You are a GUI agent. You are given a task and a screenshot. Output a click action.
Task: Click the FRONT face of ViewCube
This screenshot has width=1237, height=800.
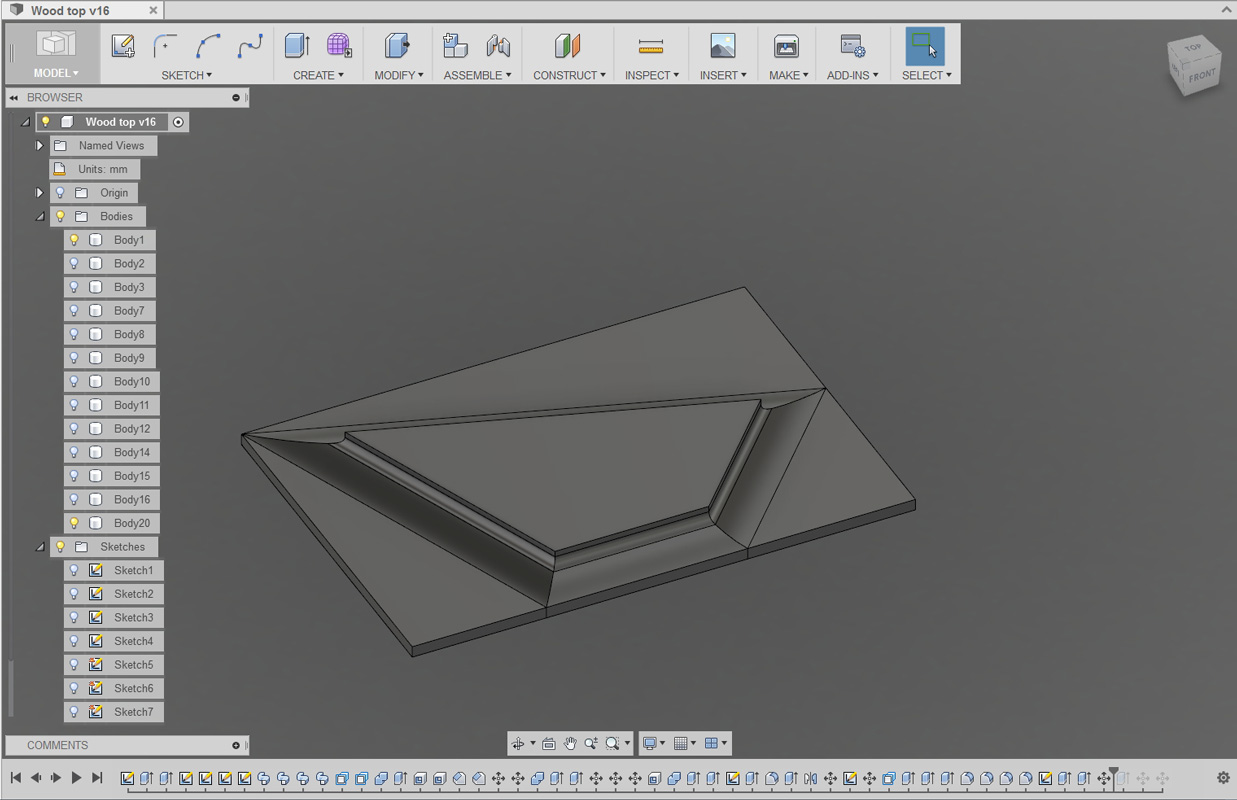tap(1202, 75)
